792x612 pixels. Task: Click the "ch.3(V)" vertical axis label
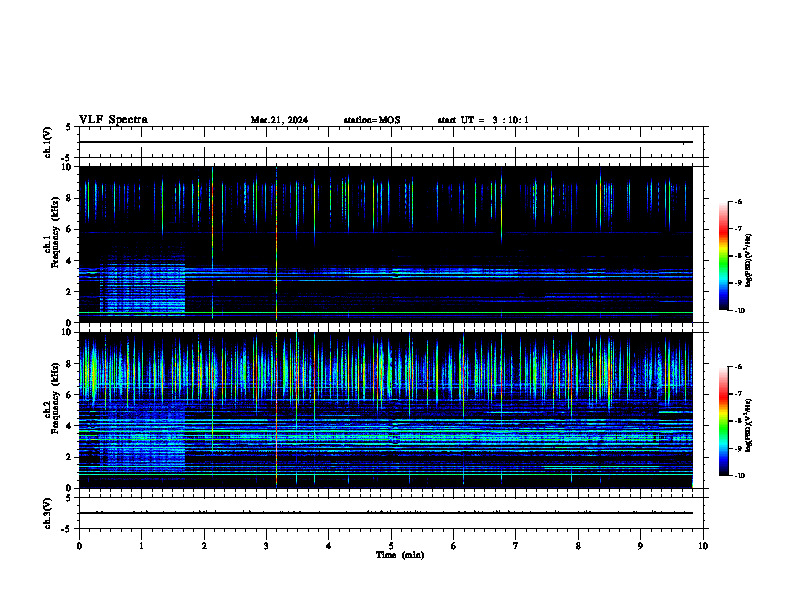click(47, 513)
